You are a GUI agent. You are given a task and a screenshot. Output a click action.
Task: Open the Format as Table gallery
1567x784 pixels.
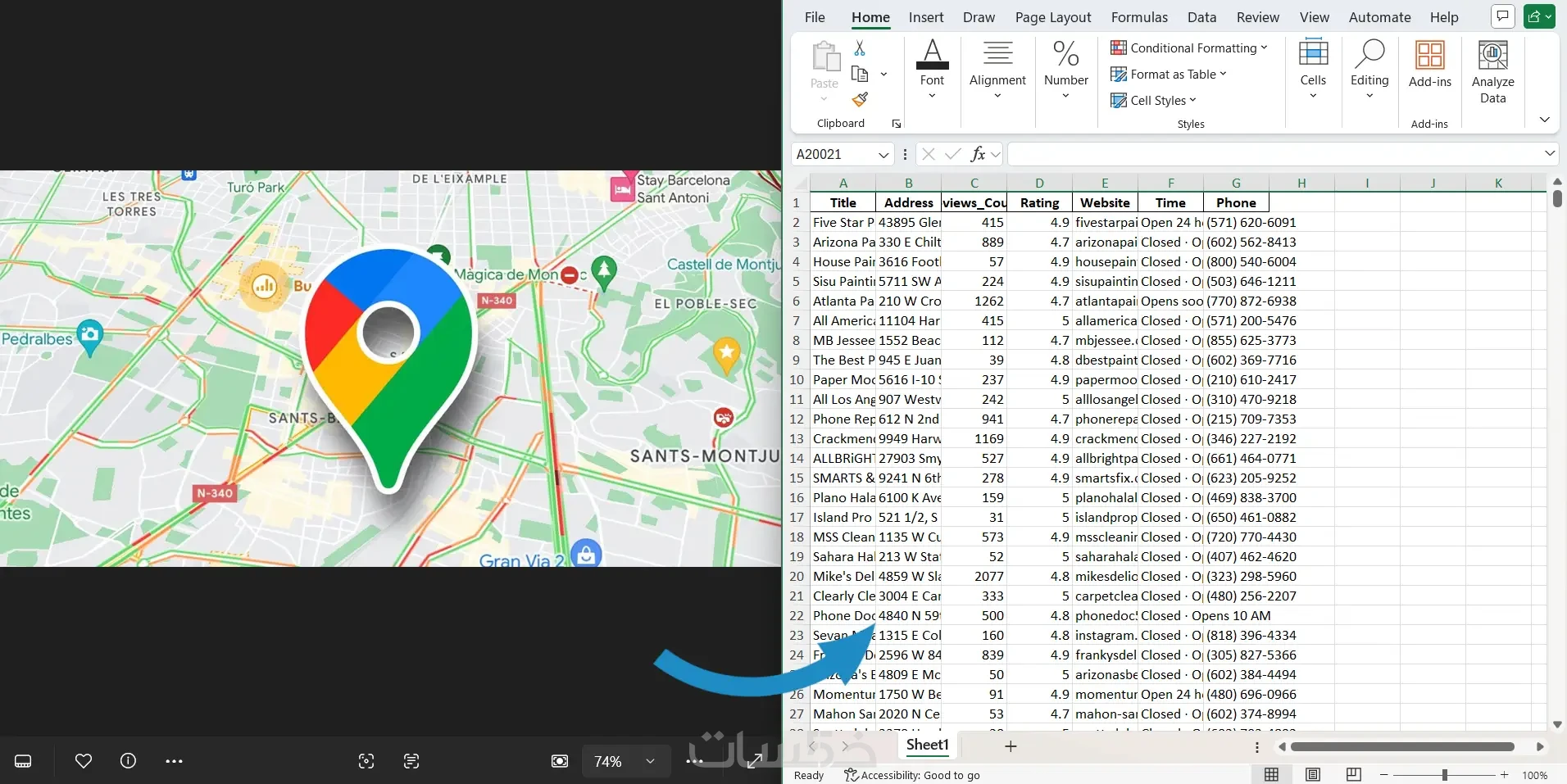pos(1169,75)
